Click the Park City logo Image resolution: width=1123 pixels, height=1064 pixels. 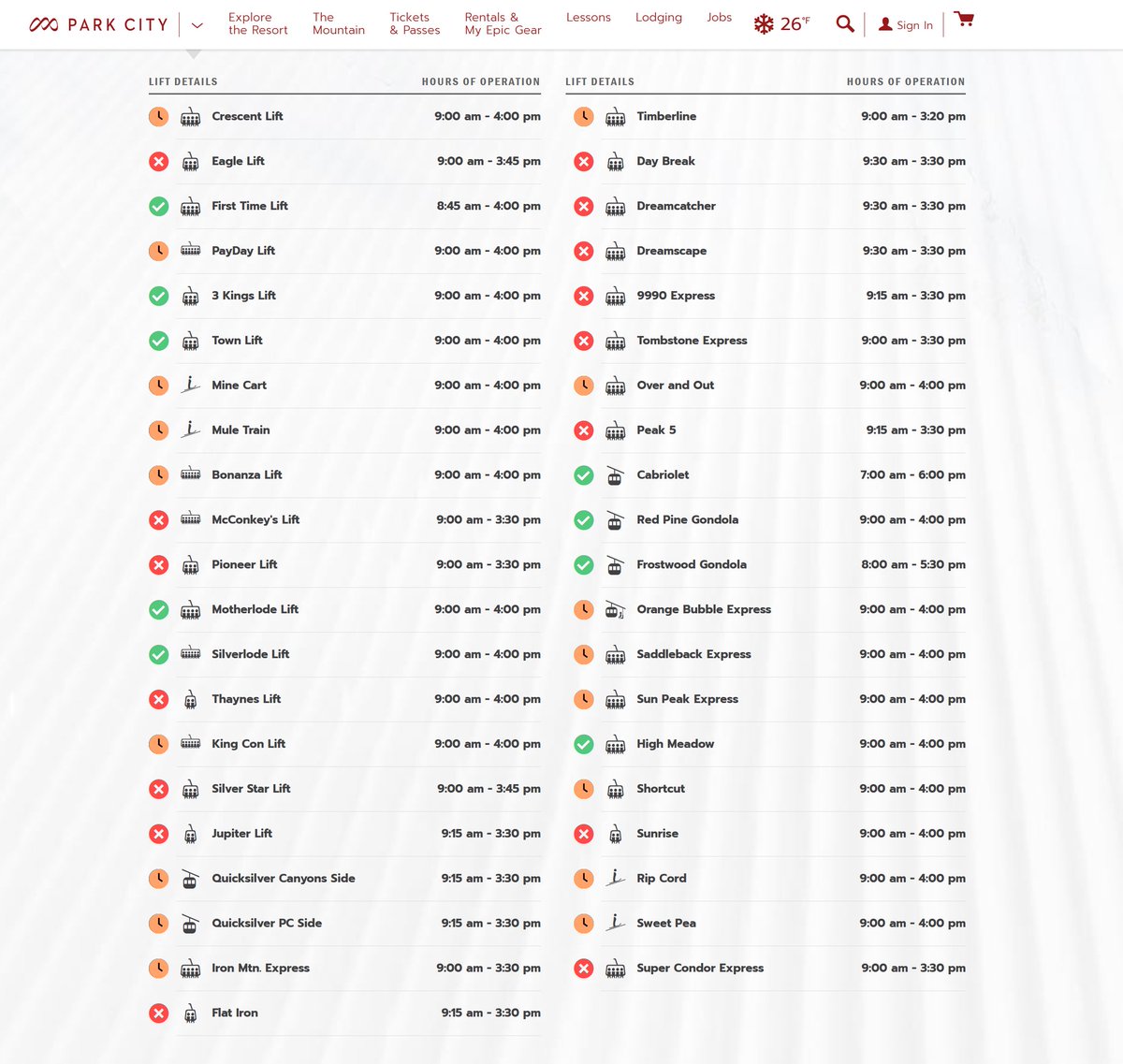(x=98, y=24)
